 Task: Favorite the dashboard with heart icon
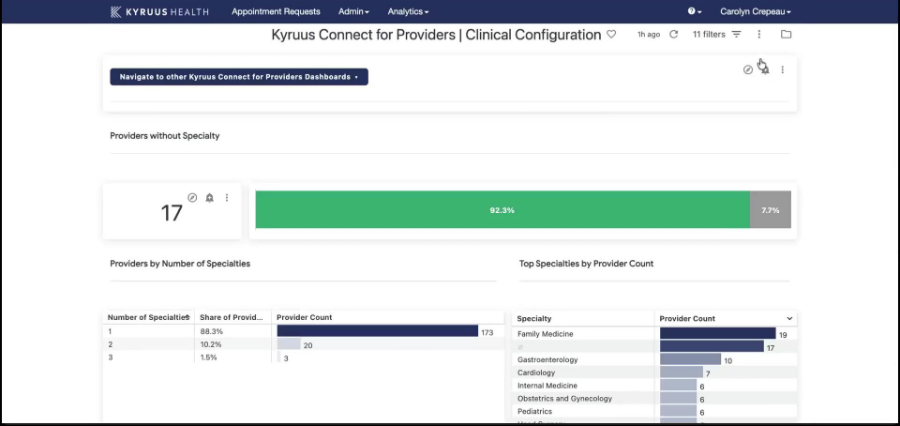[x=611, y=34]
